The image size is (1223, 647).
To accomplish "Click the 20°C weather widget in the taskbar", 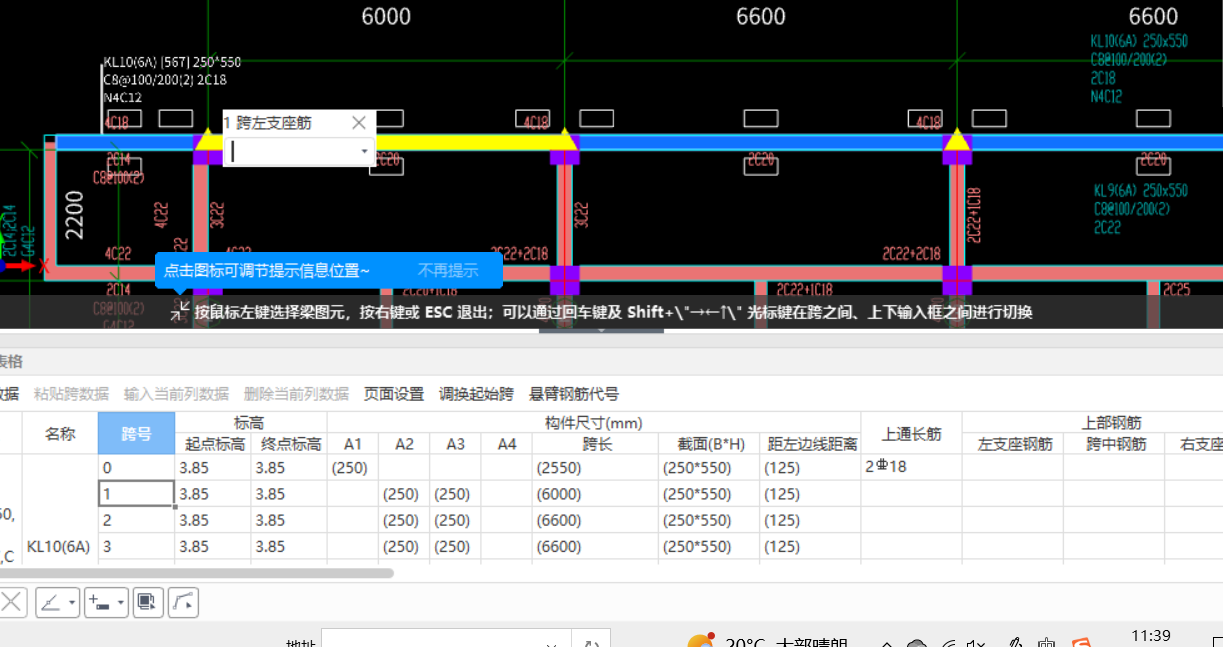I will tap(767, 641).
